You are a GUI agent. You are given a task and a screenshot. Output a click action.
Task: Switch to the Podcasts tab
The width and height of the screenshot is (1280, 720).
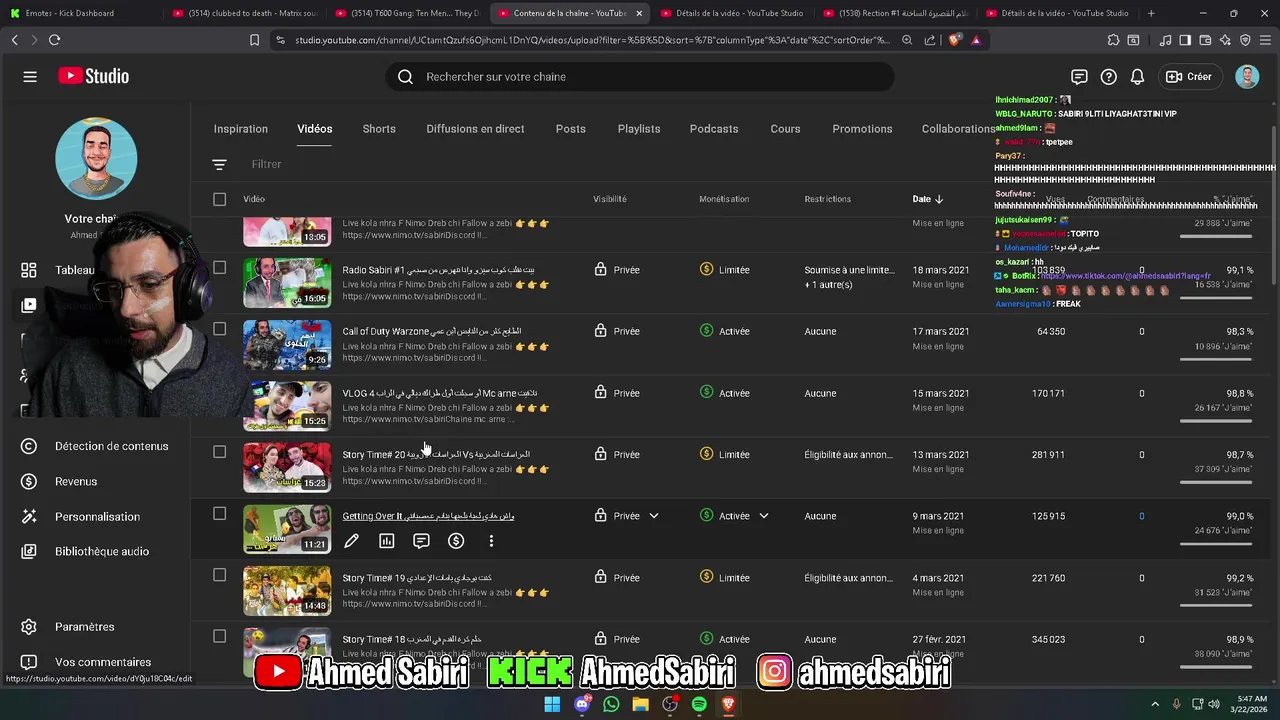click(x=714, y=129)
